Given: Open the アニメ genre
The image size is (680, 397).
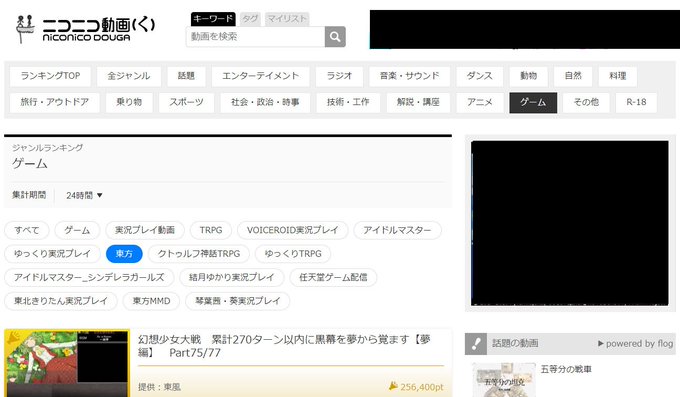Looking at the screenshot, I should [480, 102].
